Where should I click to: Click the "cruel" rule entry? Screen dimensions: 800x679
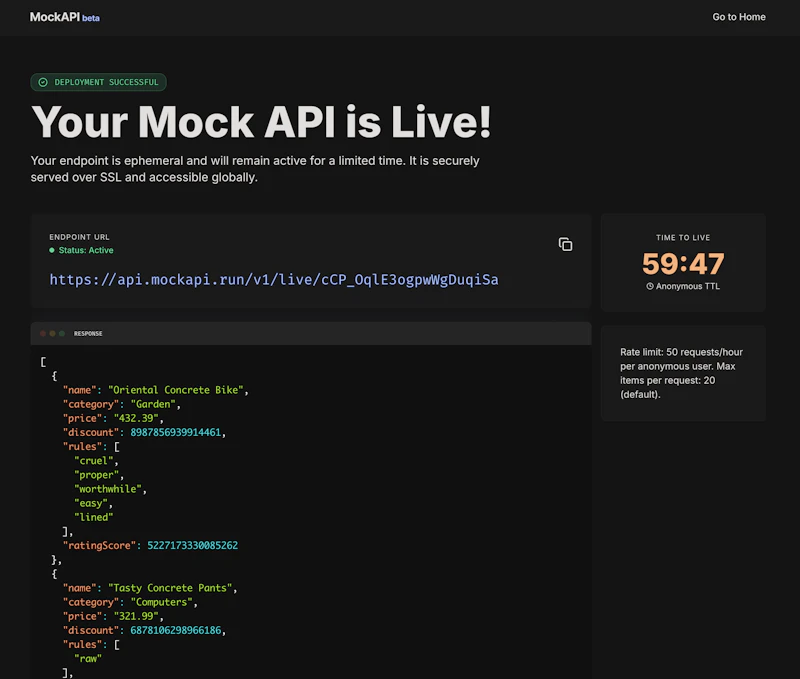[93, 461]
